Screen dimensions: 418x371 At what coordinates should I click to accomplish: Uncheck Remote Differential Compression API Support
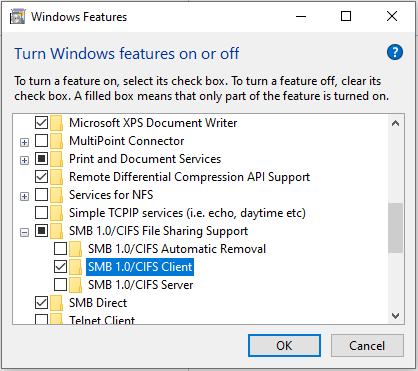tap(41, 177)
